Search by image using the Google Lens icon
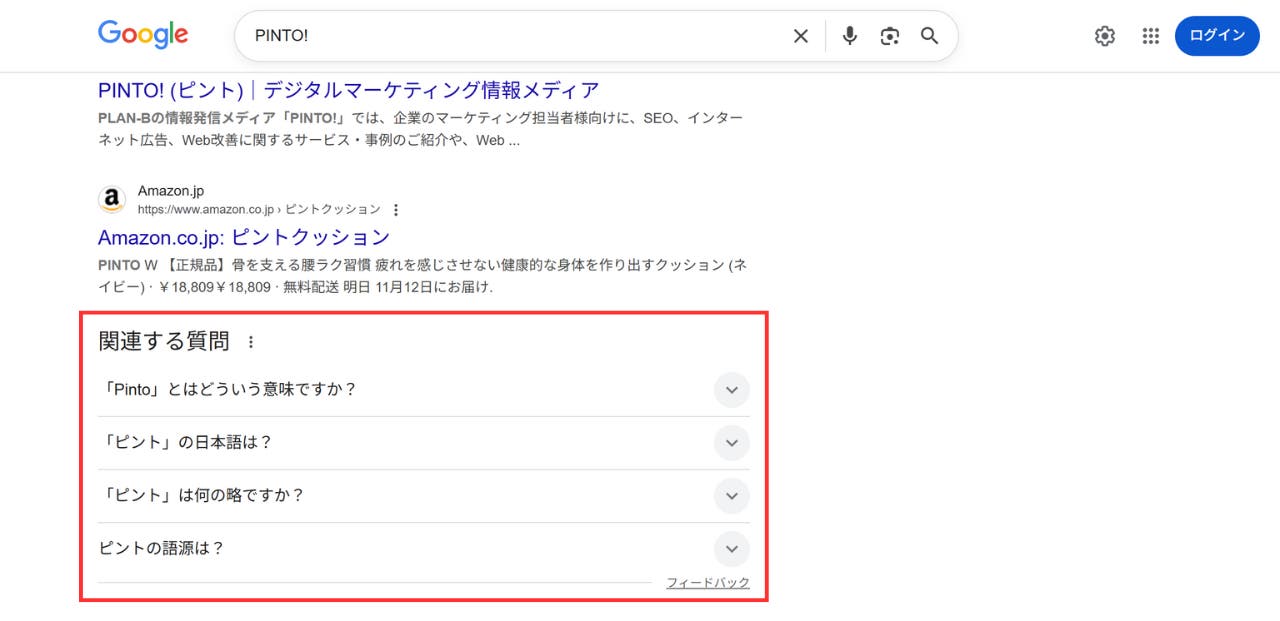 coord(889,35)
